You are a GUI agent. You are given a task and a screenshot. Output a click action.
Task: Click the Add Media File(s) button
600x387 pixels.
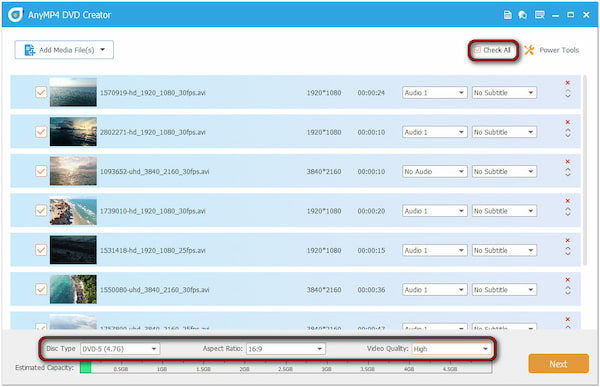click(59, 50)
